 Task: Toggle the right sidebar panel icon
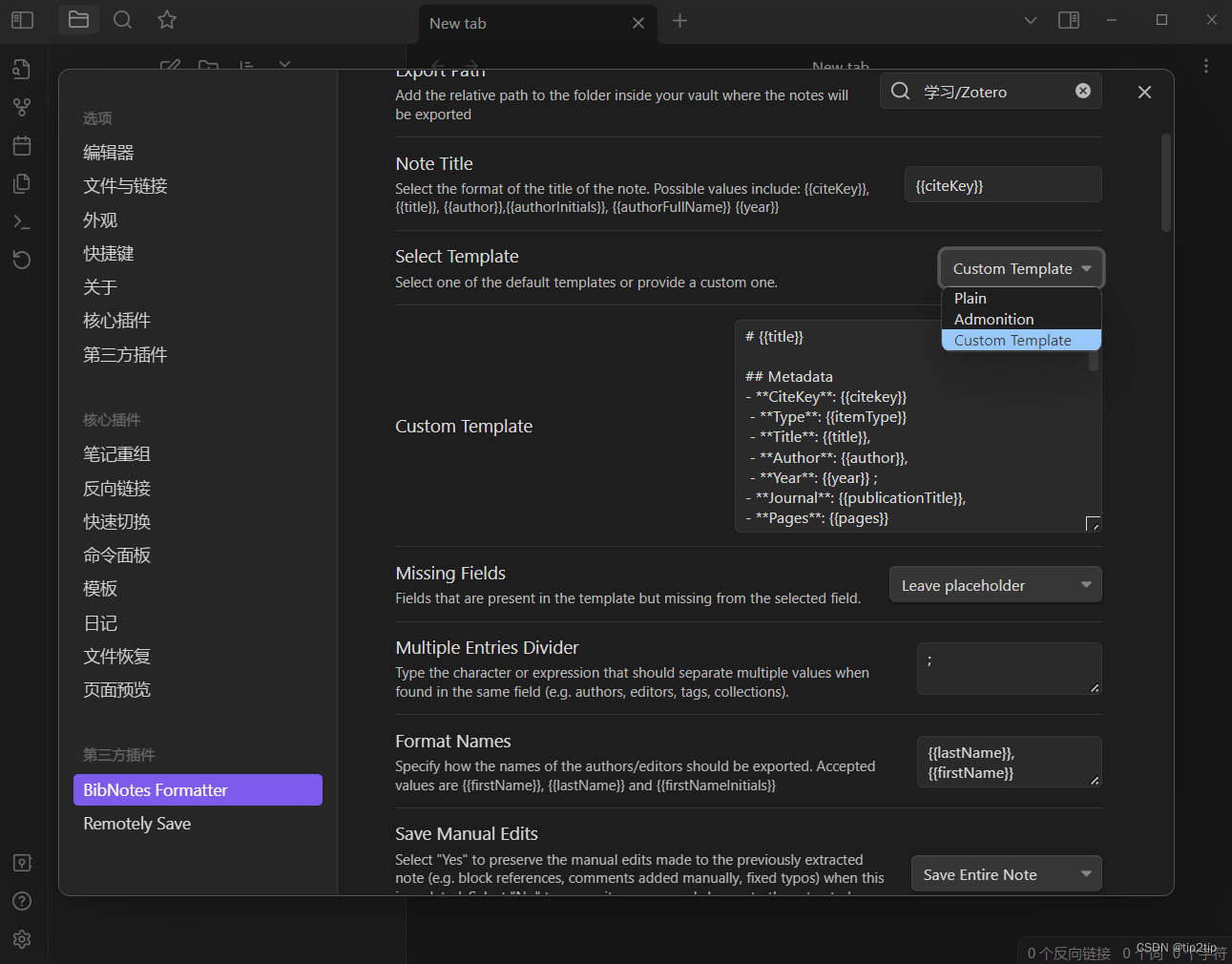point(1069,20)
